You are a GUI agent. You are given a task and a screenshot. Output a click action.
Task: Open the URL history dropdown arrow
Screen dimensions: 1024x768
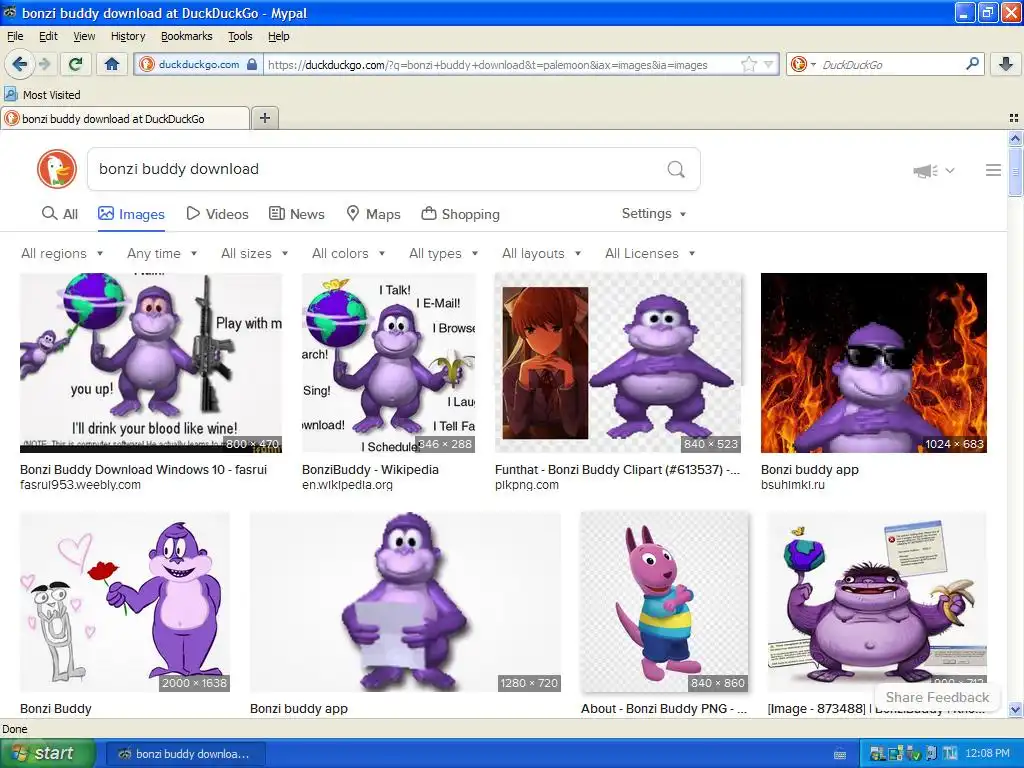769,64
